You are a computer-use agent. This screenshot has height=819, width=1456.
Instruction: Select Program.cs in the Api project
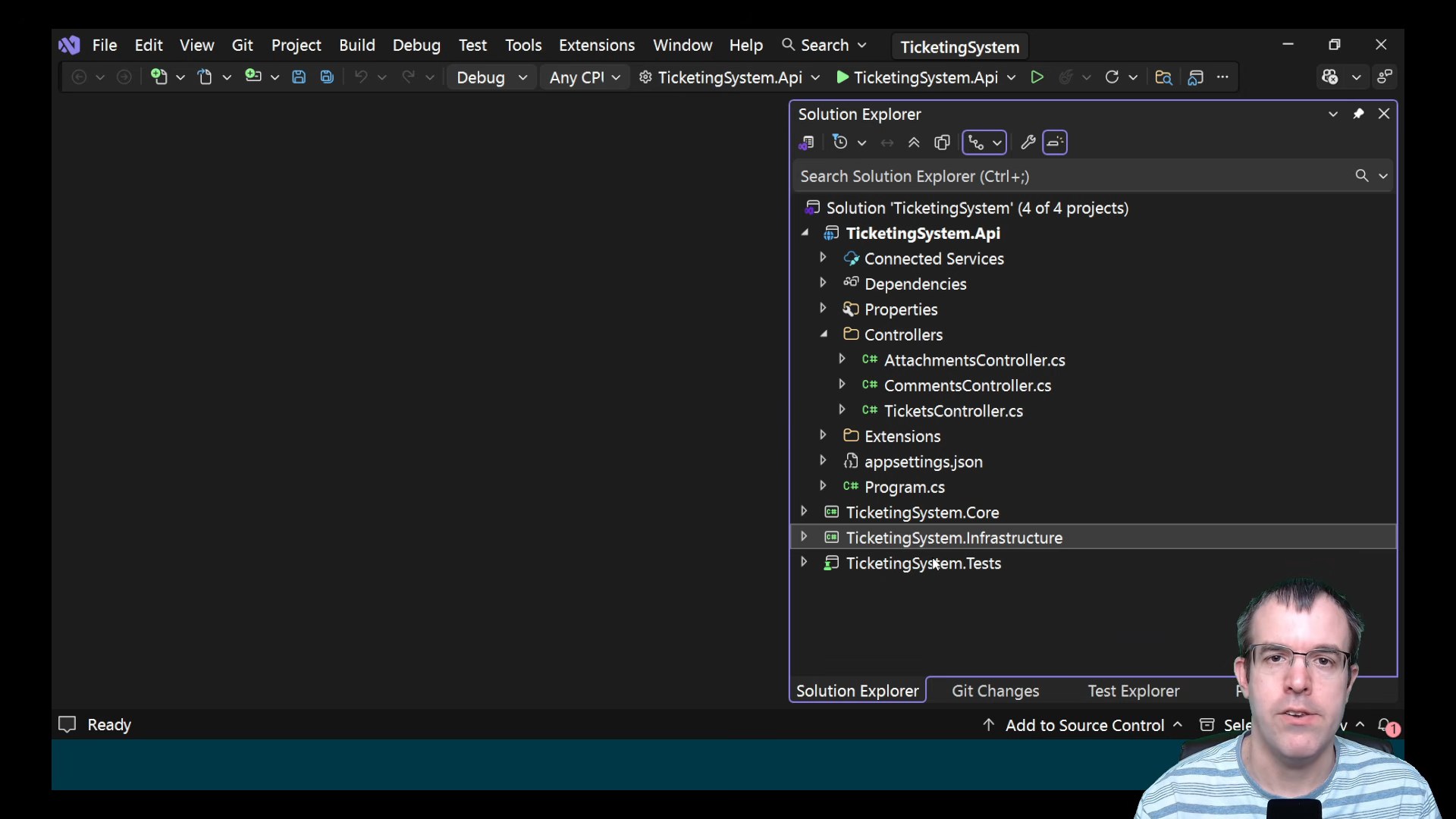[904, 487]
